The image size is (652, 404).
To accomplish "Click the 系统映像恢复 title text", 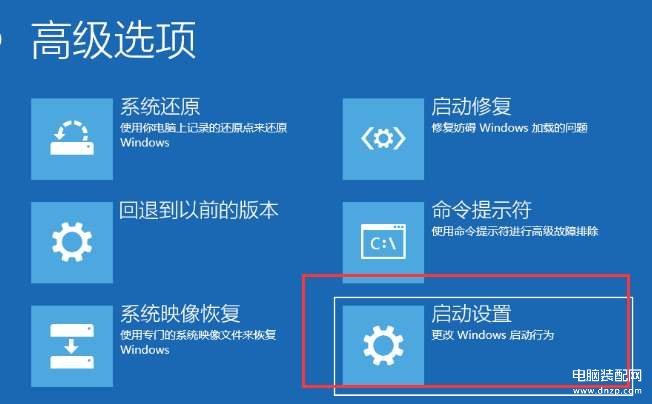I will point(180,313).
